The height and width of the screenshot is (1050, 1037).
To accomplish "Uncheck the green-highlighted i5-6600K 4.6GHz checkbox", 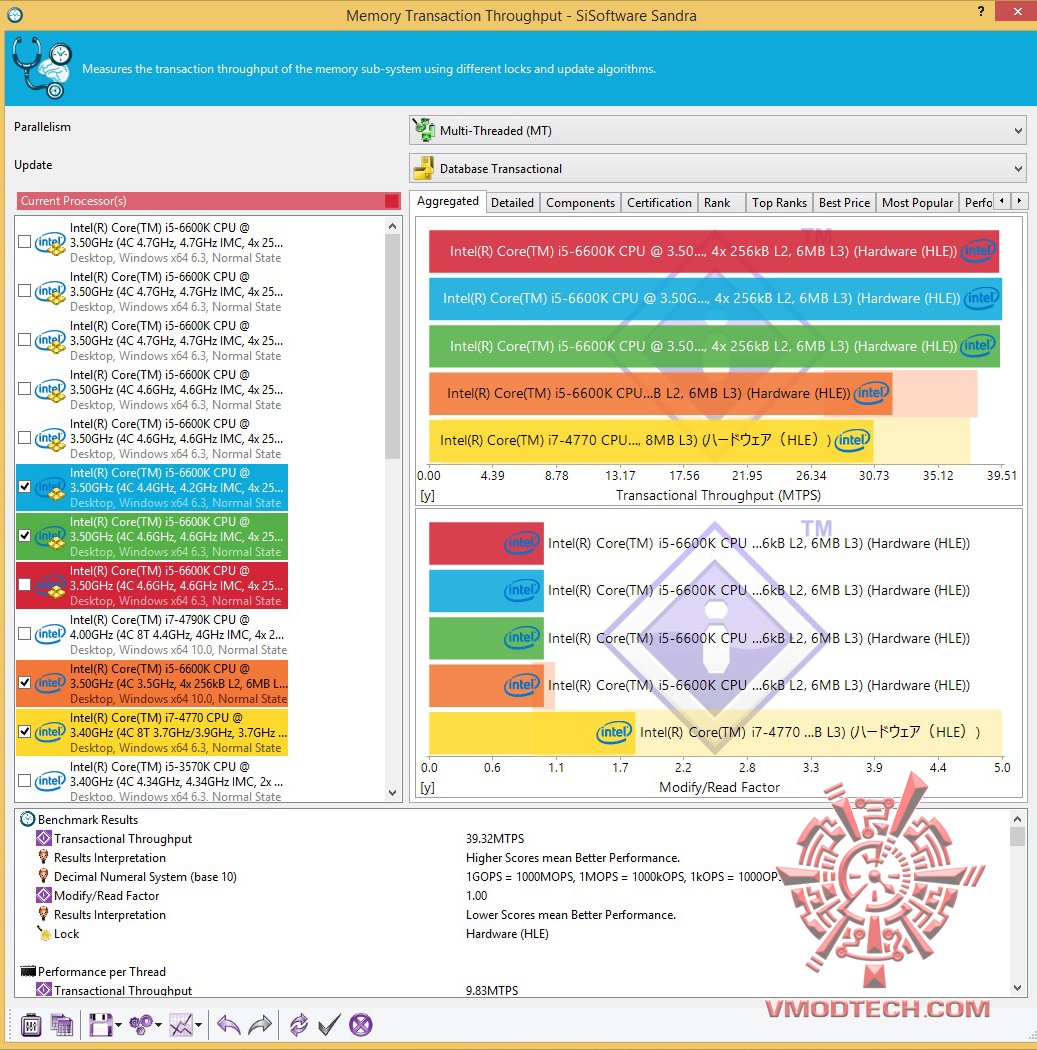I will pos(25,536).
